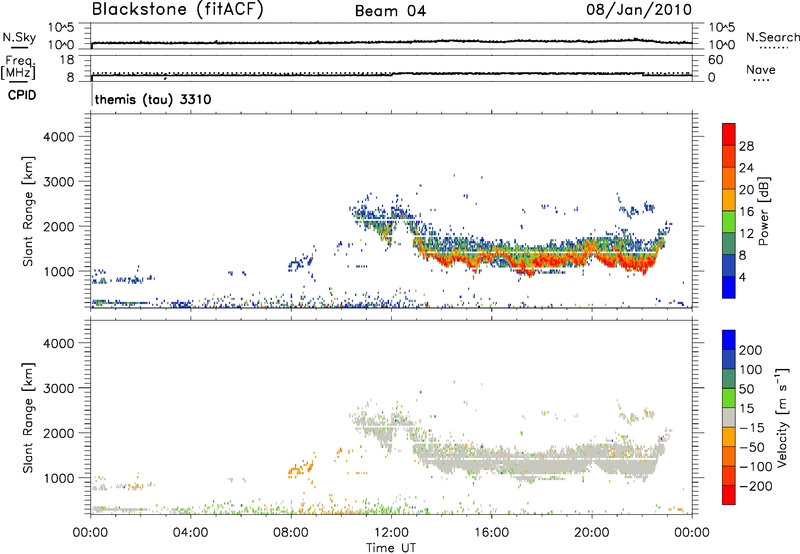Click the orange velocity scatter cluster near 08:00
Screen dimensions: 800x554
pyautogui.click(x=301, y=467)
